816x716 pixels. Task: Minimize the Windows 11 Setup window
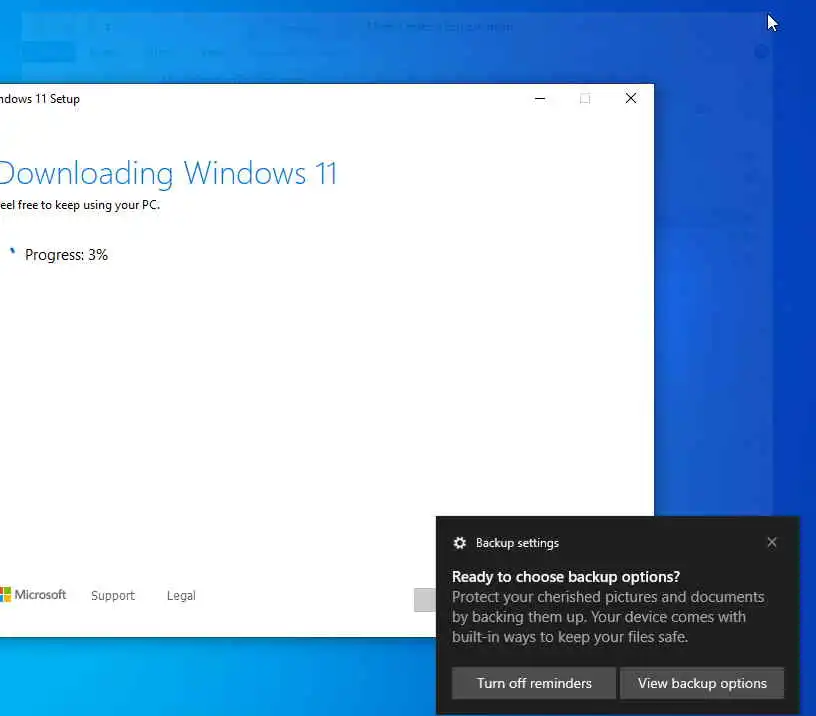tap(540, 98)
